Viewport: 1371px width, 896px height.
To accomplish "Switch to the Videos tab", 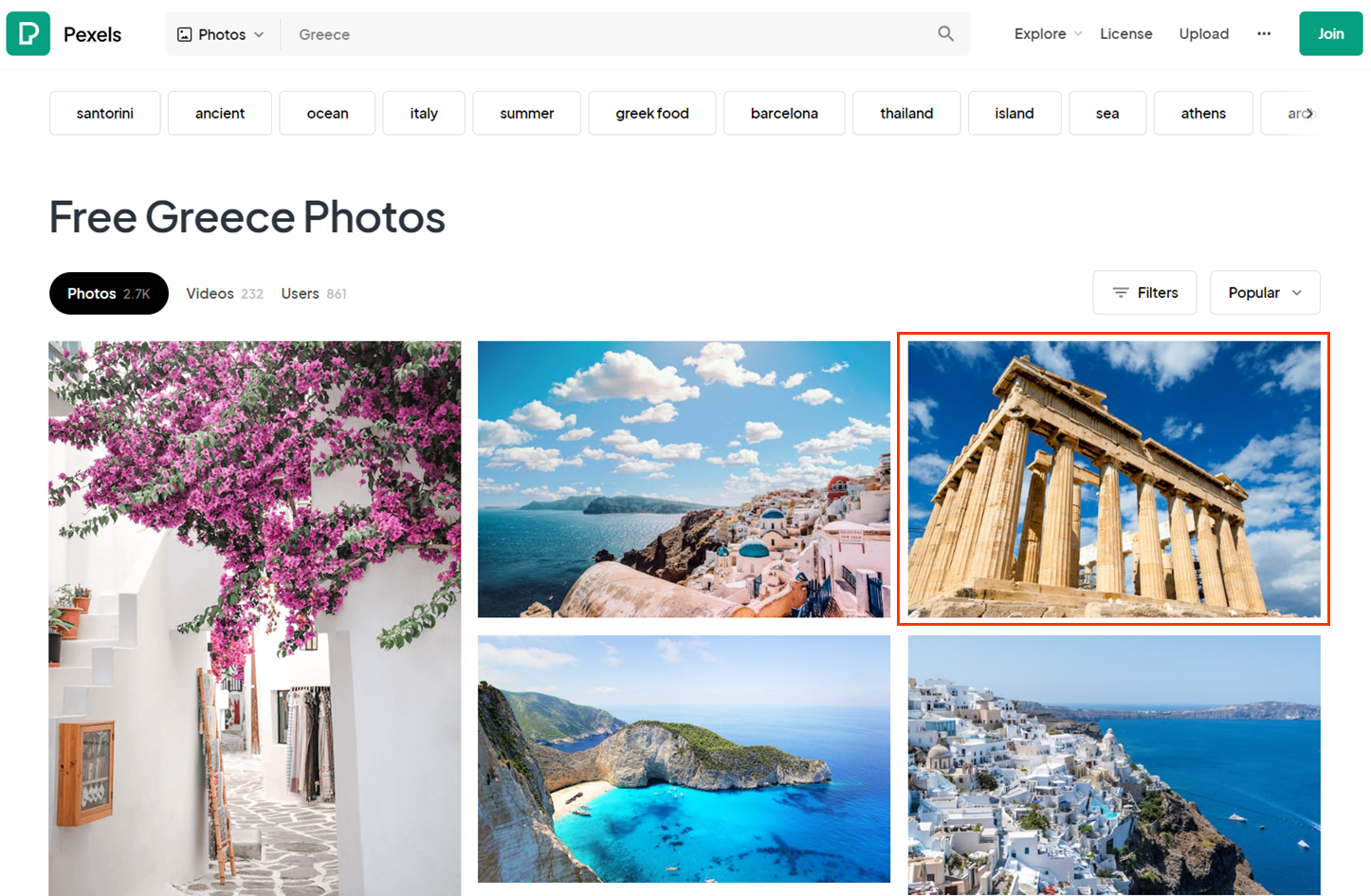I will pos(225,293).
